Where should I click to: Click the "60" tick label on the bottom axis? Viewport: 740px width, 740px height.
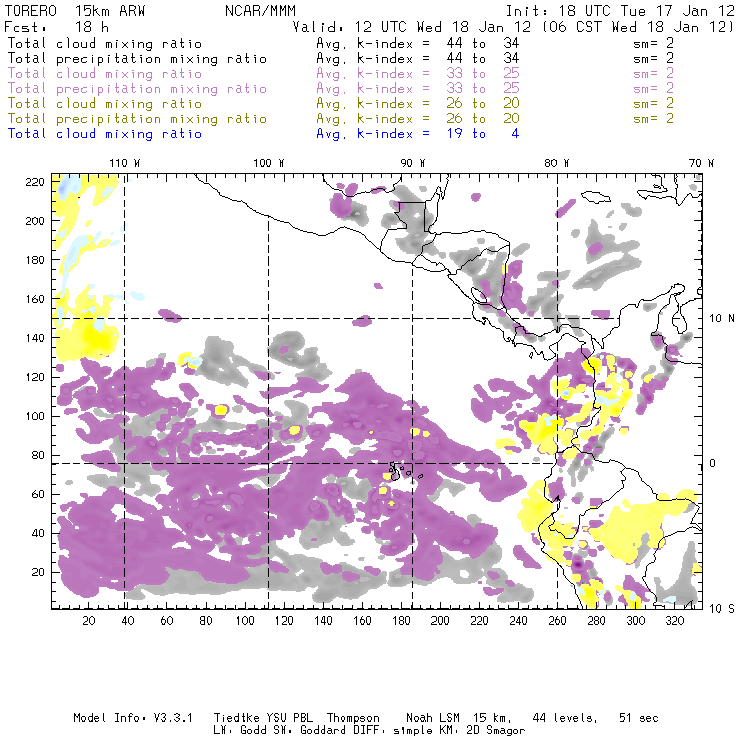[167, 621]
